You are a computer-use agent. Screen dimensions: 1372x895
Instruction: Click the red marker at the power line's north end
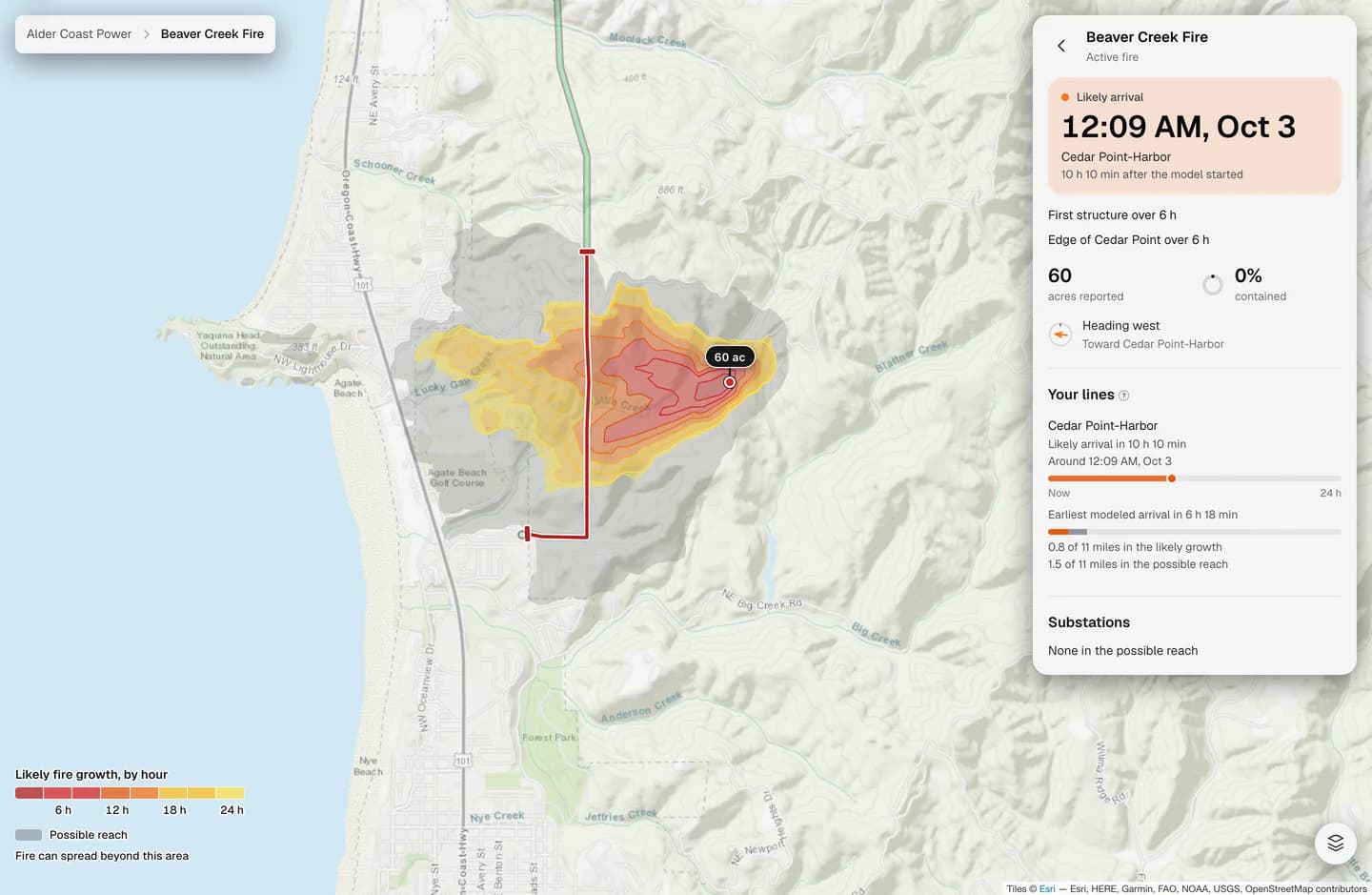(x=587, y=252)
